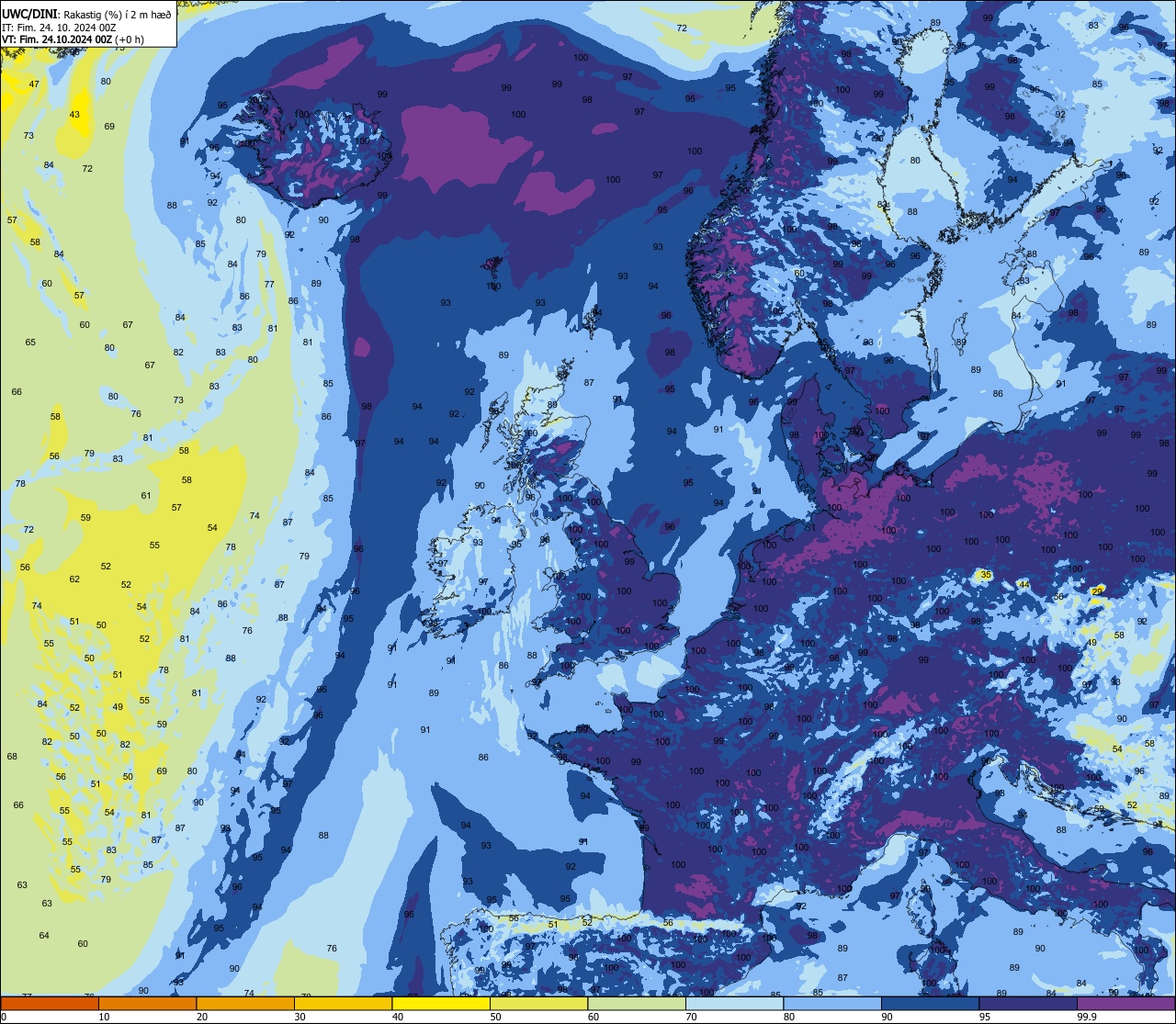Click the light blue 70–80 legend swatch
This screenshot has width=1176, height=1024.
click(734, 1004)
